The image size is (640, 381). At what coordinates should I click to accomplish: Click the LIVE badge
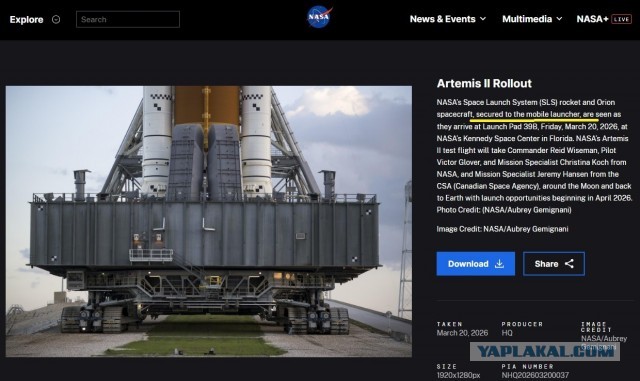(x=621, y=19)
